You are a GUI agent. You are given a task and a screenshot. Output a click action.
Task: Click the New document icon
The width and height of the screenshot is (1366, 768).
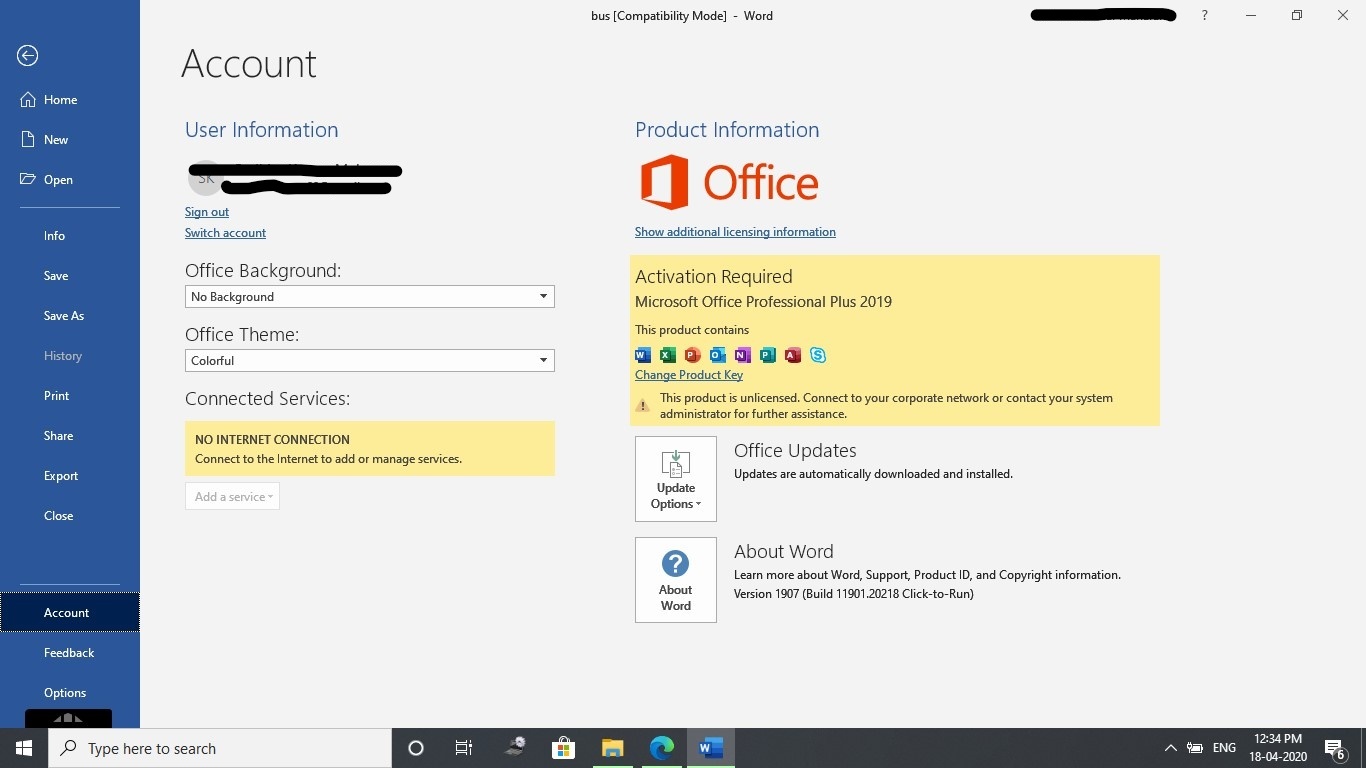pos(28,140)
